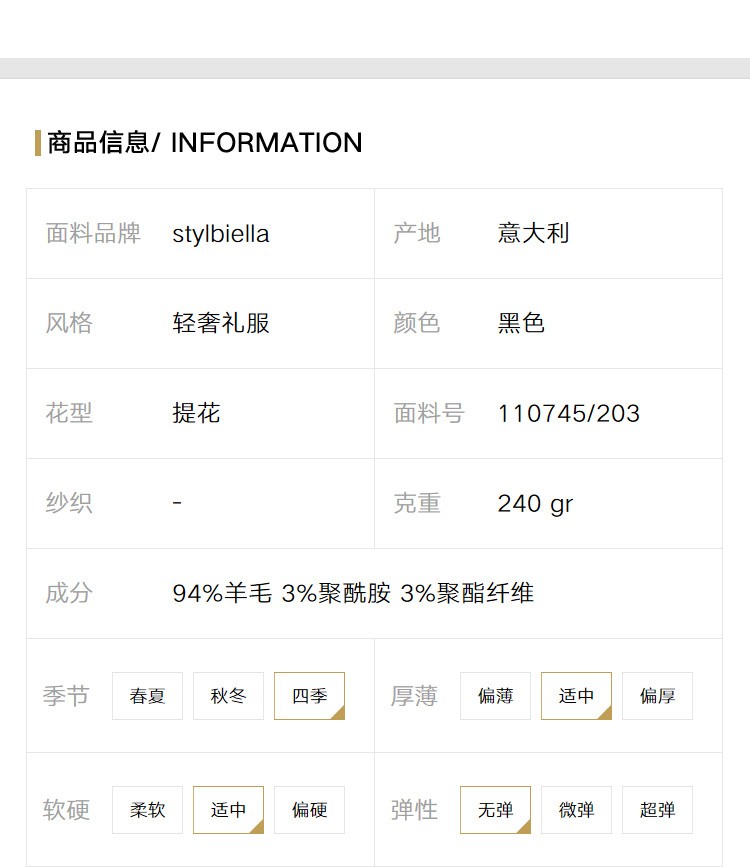
Task: Select the 秋冬 season option
Action: tap(228, 696)
